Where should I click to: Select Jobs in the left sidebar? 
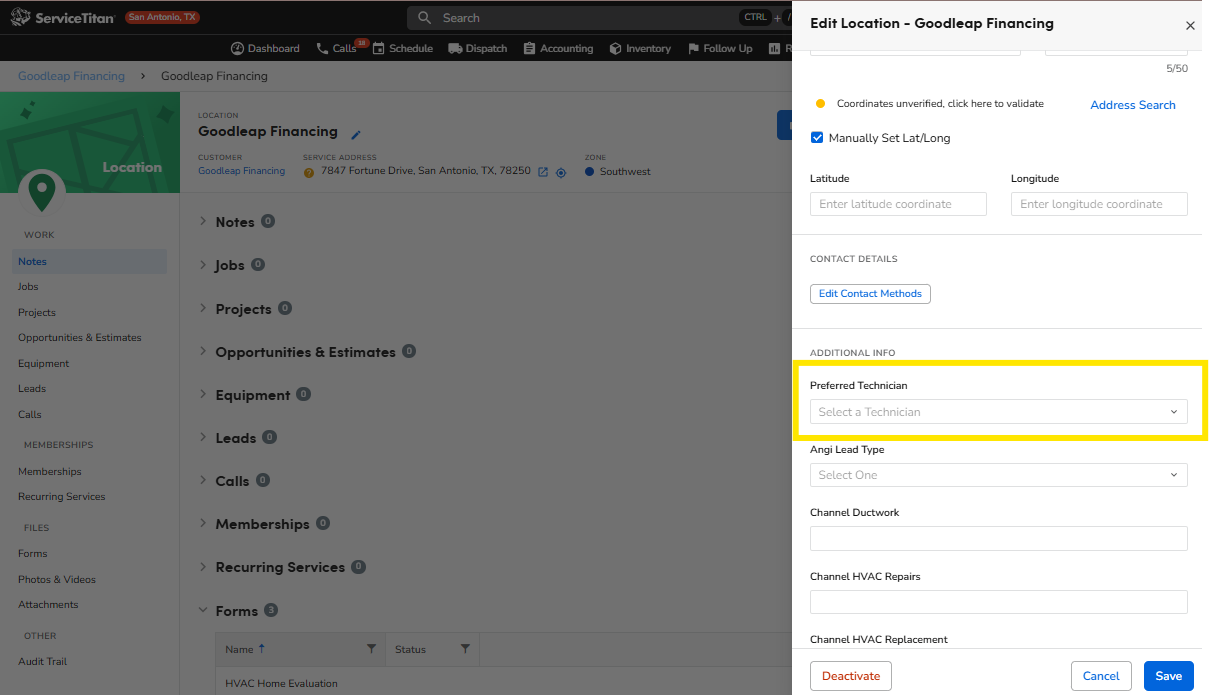(28, 287)
